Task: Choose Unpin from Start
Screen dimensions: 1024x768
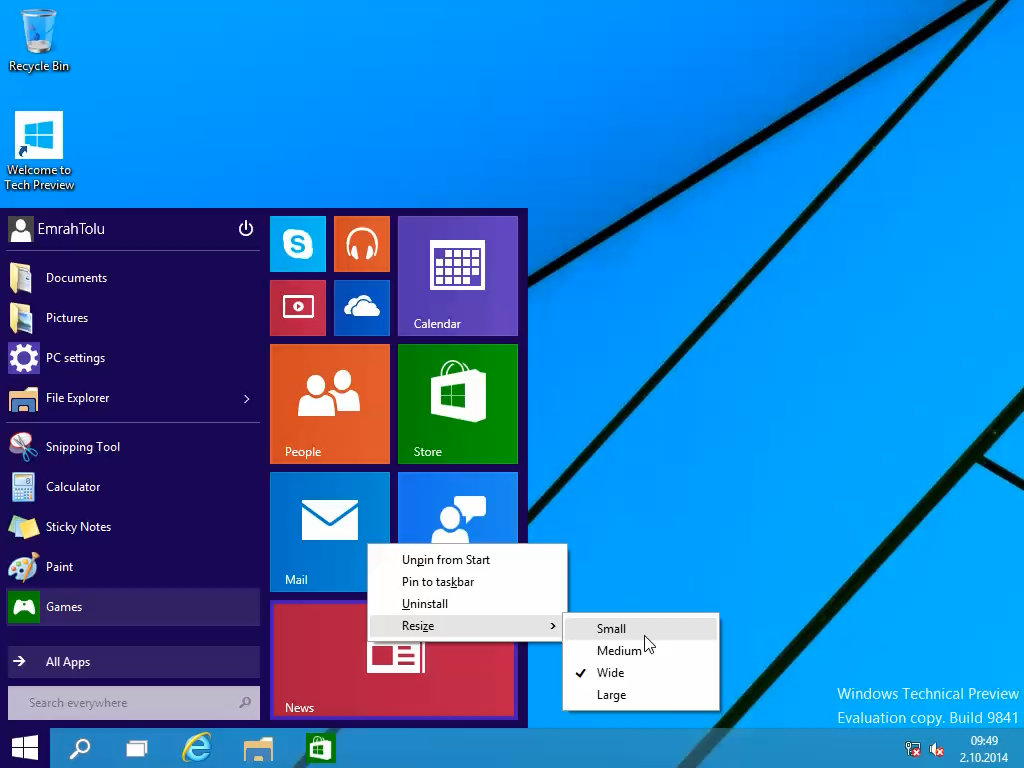Action: (x=466, y=560)
